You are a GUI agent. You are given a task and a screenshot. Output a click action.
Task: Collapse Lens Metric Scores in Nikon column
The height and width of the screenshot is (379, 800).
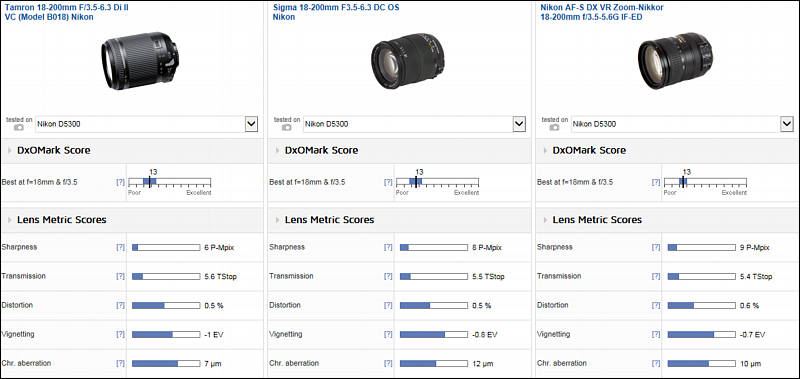click(546, 220)
